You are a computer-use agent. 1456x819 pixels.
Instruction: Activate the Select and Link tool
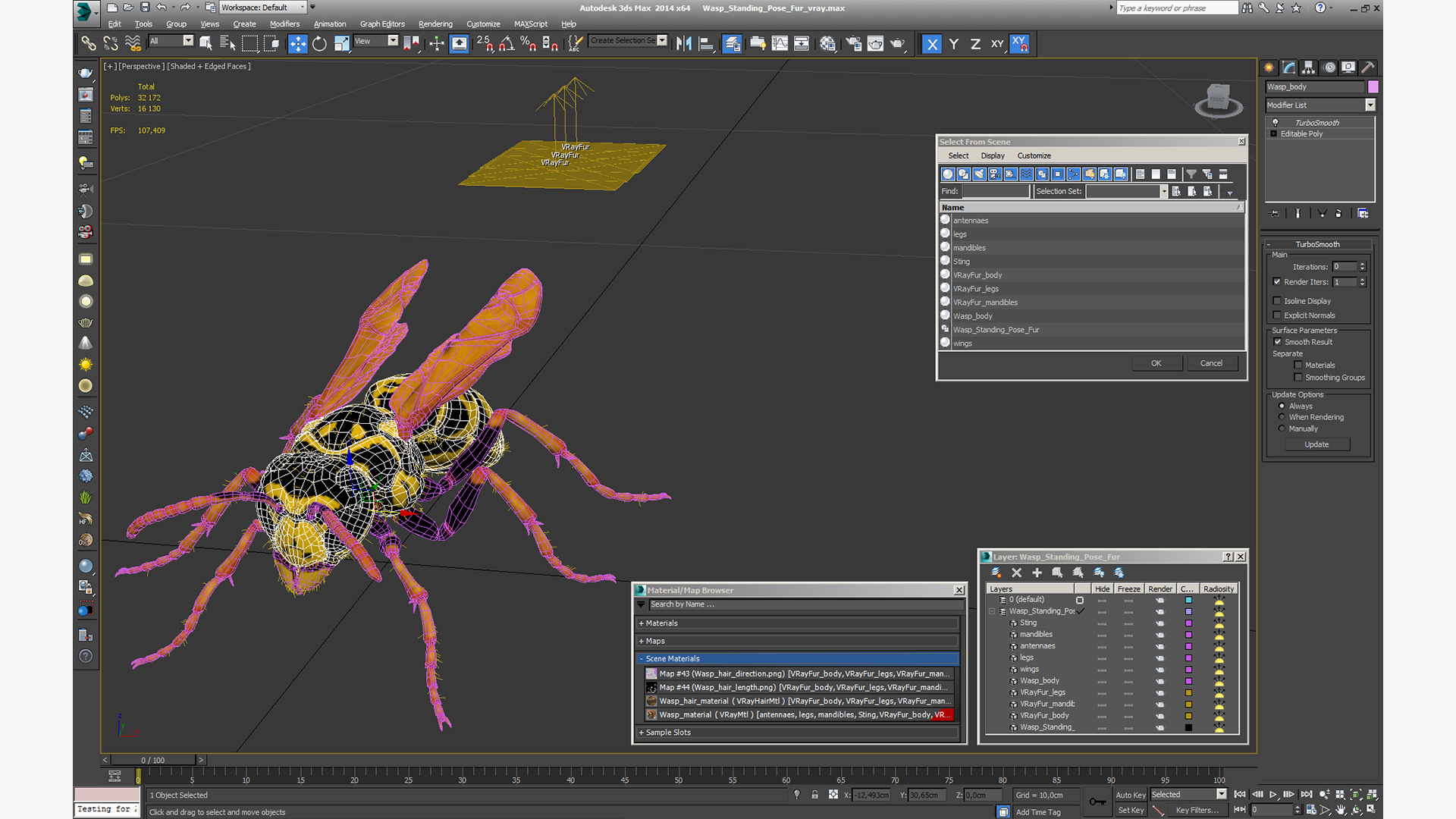click(x=89, y=43)
